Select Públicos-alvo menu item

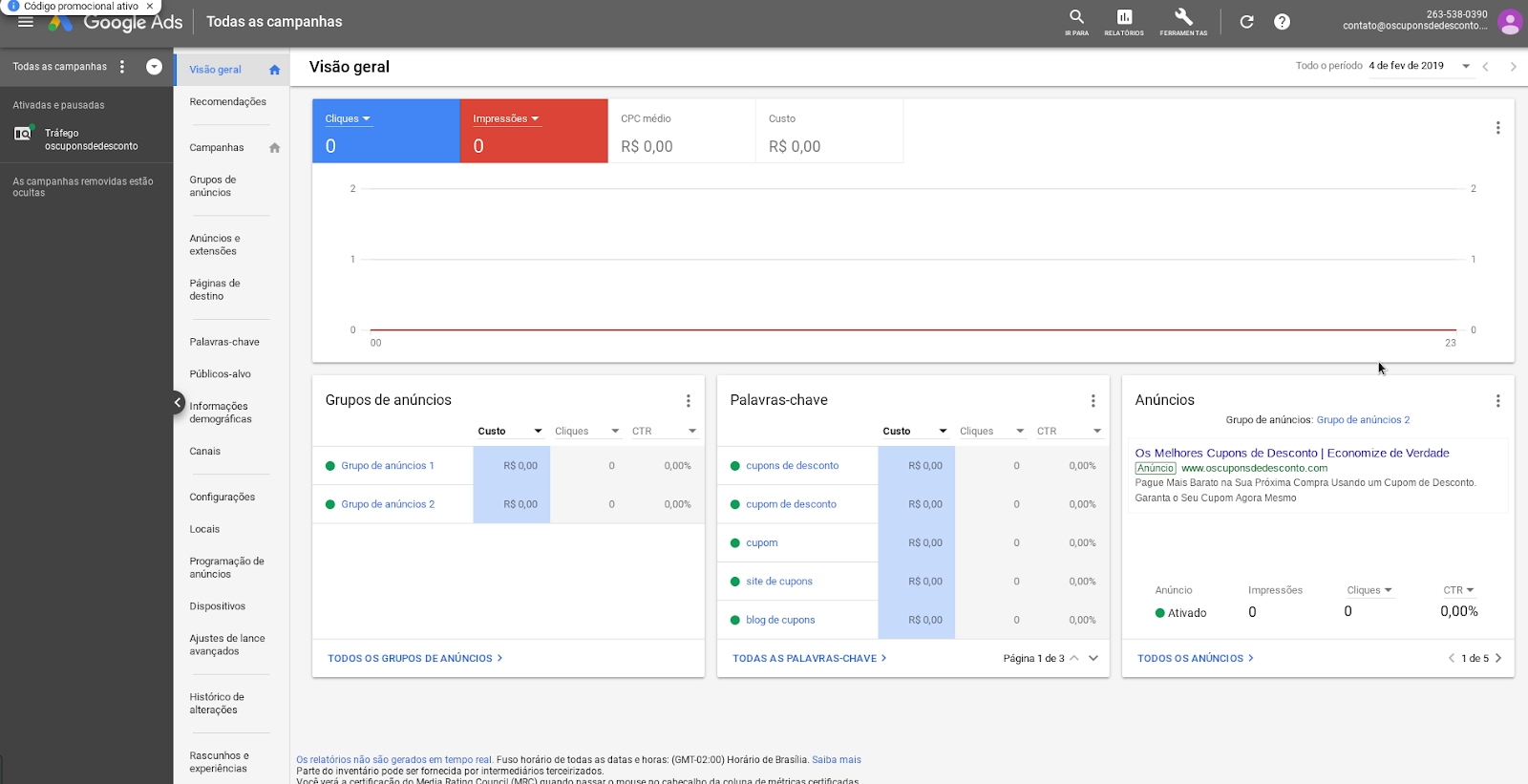(x=220, y=374)
